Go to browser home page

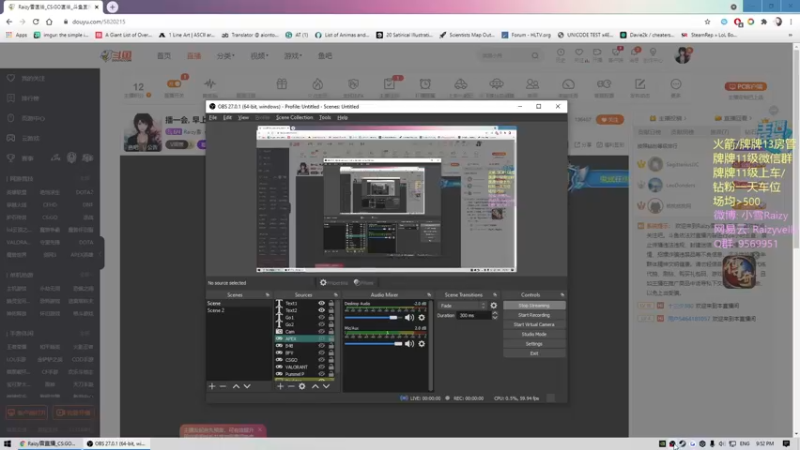tap(49, 22)
